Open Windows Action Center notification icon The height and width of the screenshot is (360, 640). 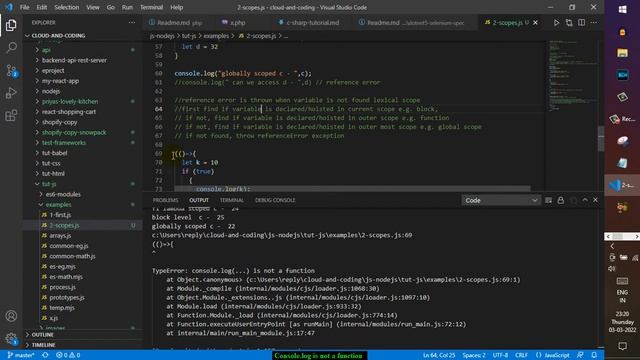622,346
